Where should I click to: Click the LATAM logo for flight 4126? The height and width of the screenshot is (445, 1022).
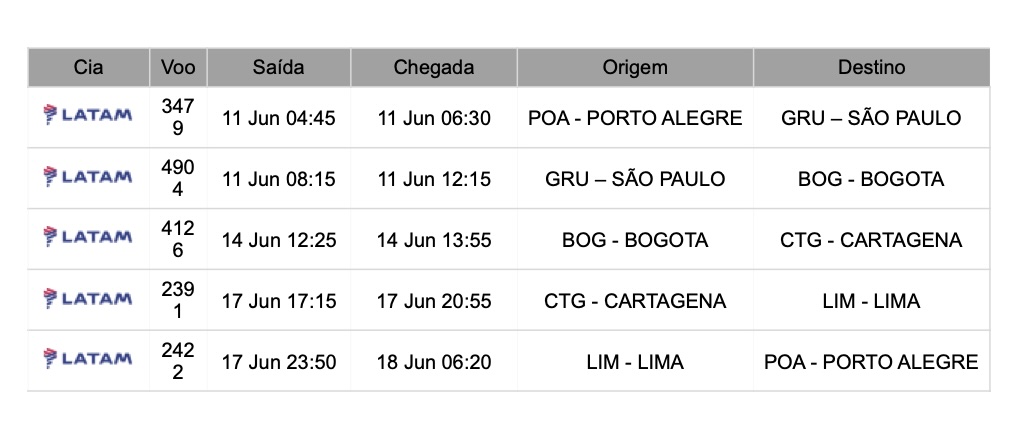(88, 238)
